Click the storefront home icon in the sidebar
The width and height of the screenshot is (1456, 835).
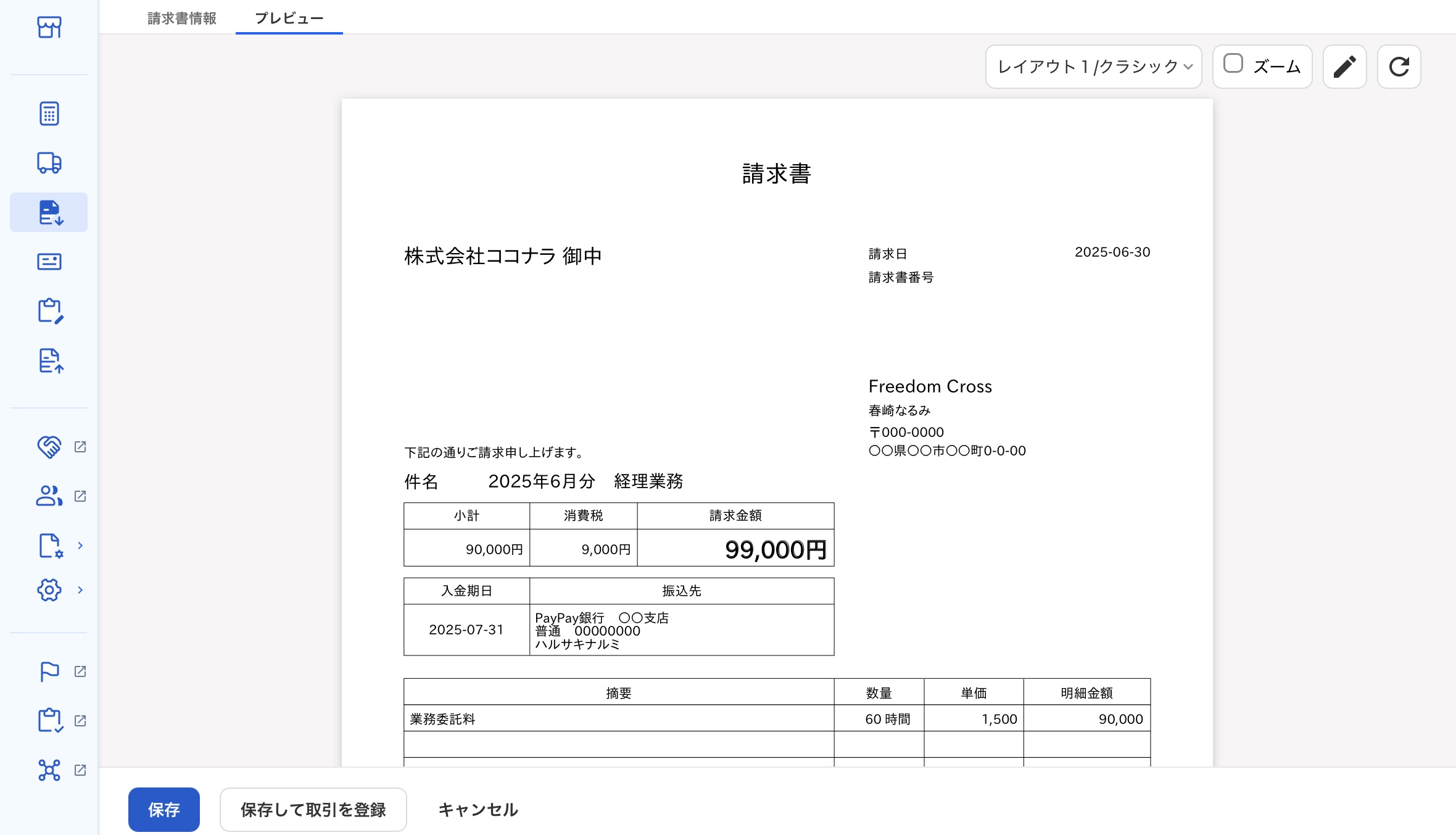[x=49, y=27]
